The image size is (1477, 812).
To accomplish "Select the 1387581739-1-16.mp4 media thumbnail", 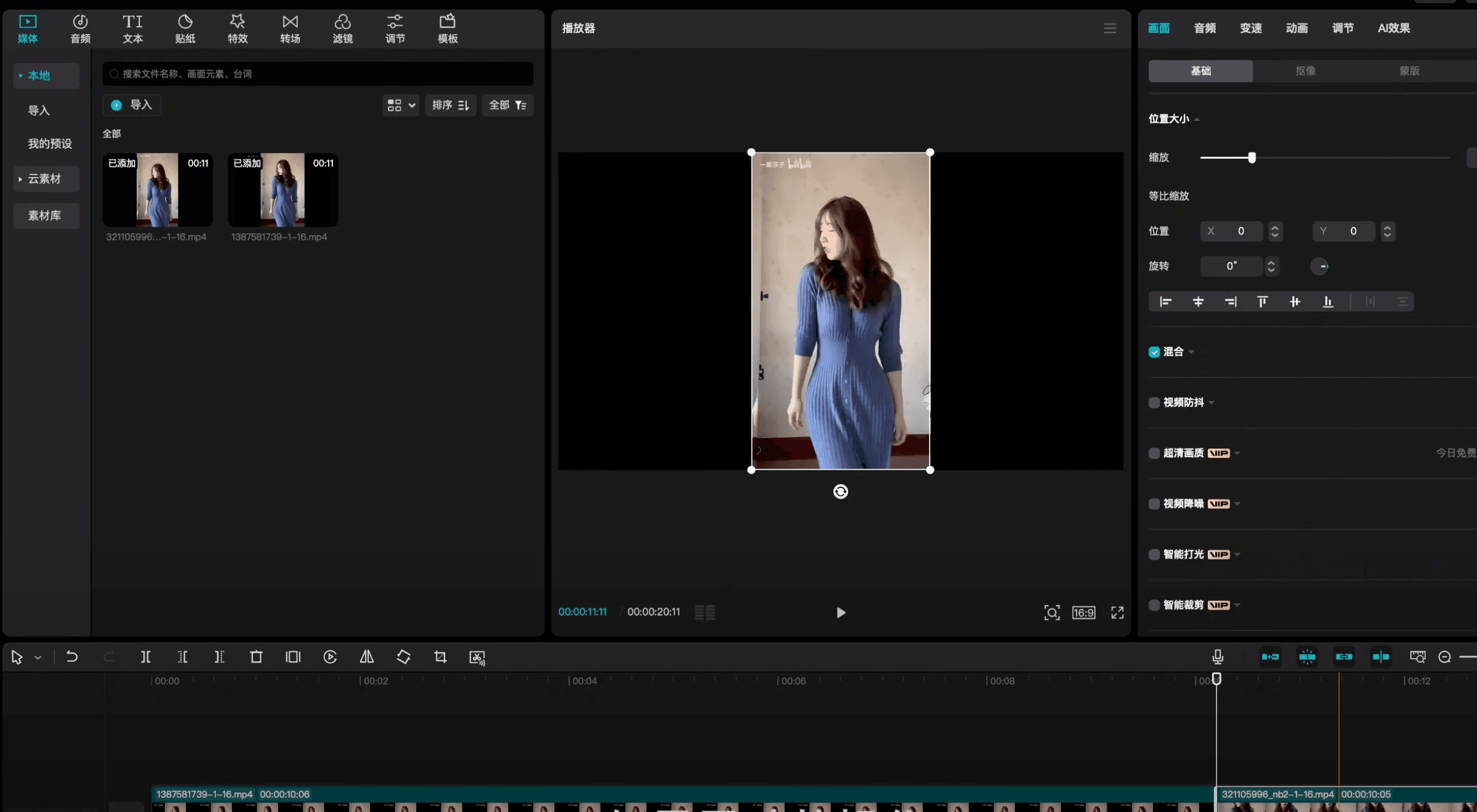I will pyautogui.click(x=282, y=189).
